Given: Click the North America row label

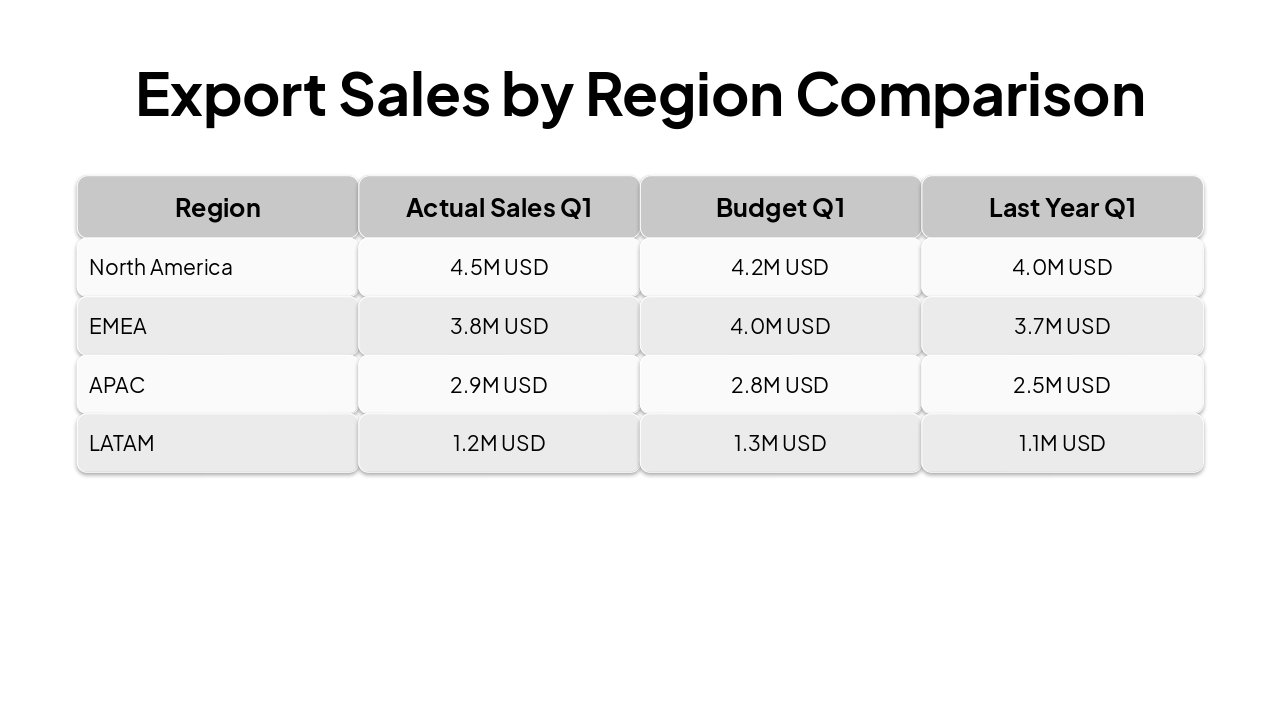Looking at the screenshot, I should [x=161, y=267].
